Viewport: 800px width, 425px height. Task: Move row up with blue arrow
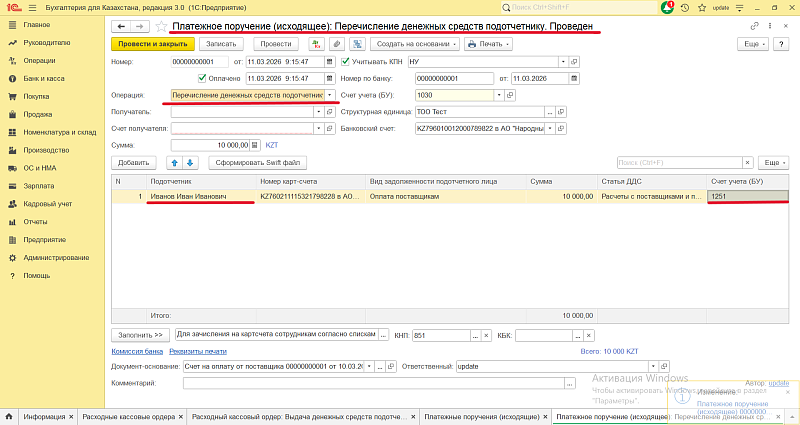[175, 162]
